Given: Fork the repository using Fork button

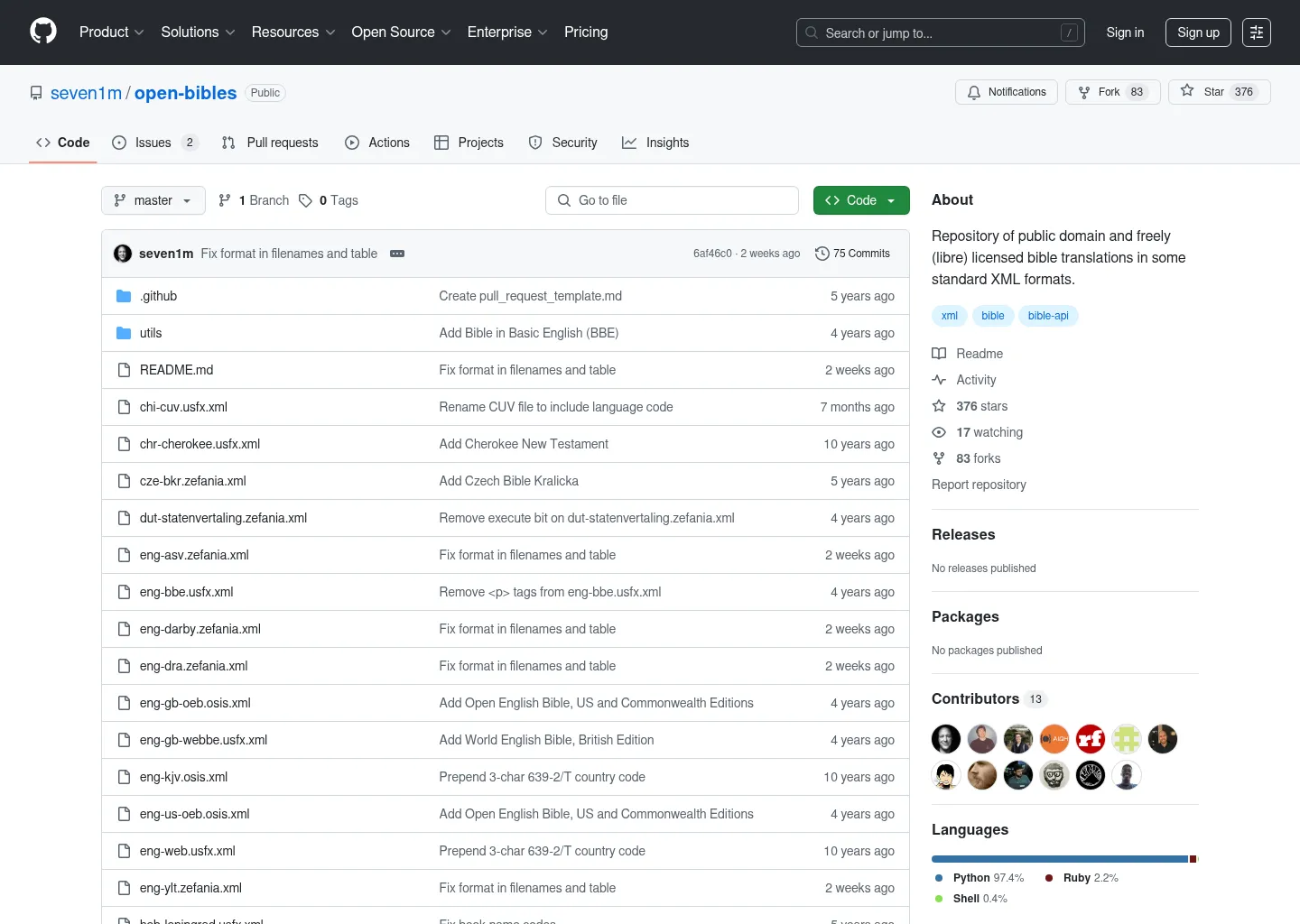Looking at the screenshot, I should (x=1113, y=92).
